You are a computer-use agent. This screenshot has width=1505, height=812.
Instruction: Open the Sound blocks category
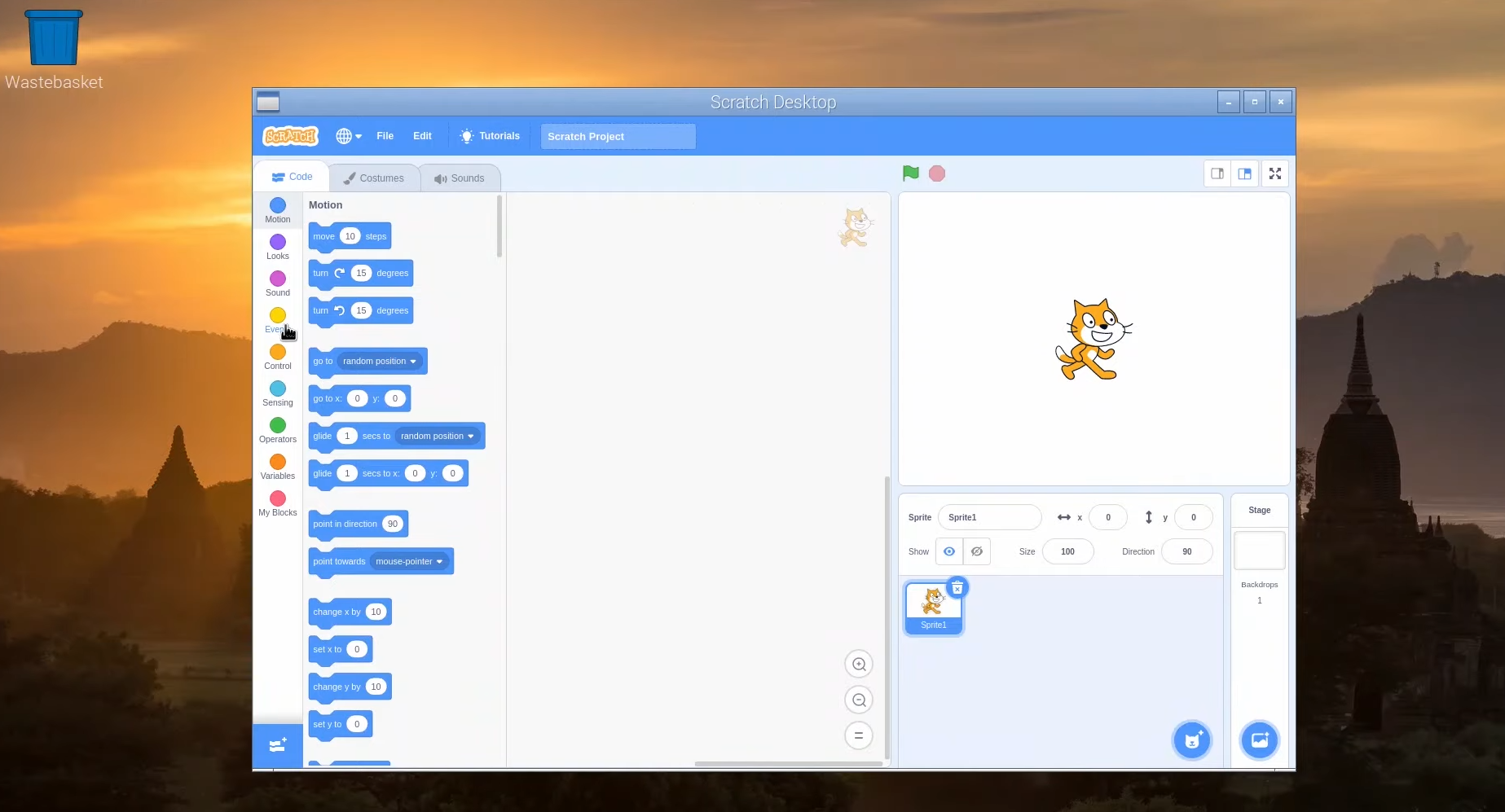pyautogui.click(x=277, y=283)
